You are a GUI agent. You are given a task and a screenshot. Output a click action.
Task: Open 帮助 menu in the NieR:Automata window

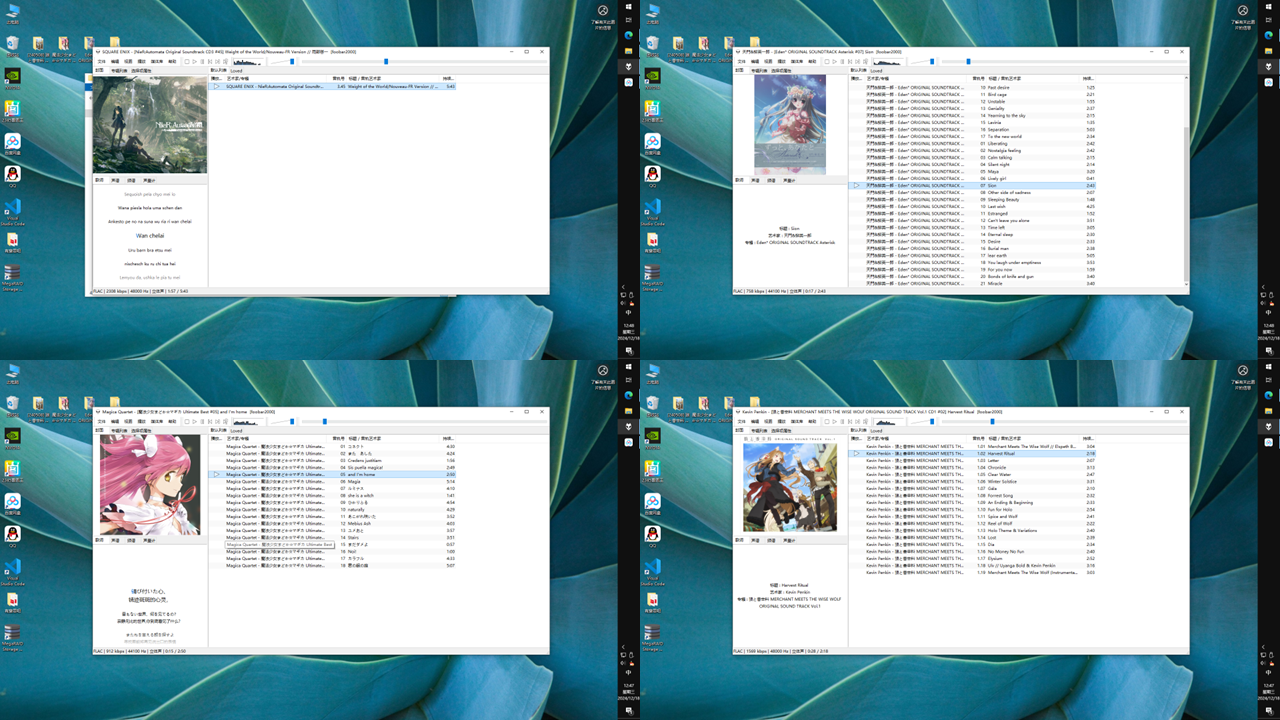pos(172,61)
